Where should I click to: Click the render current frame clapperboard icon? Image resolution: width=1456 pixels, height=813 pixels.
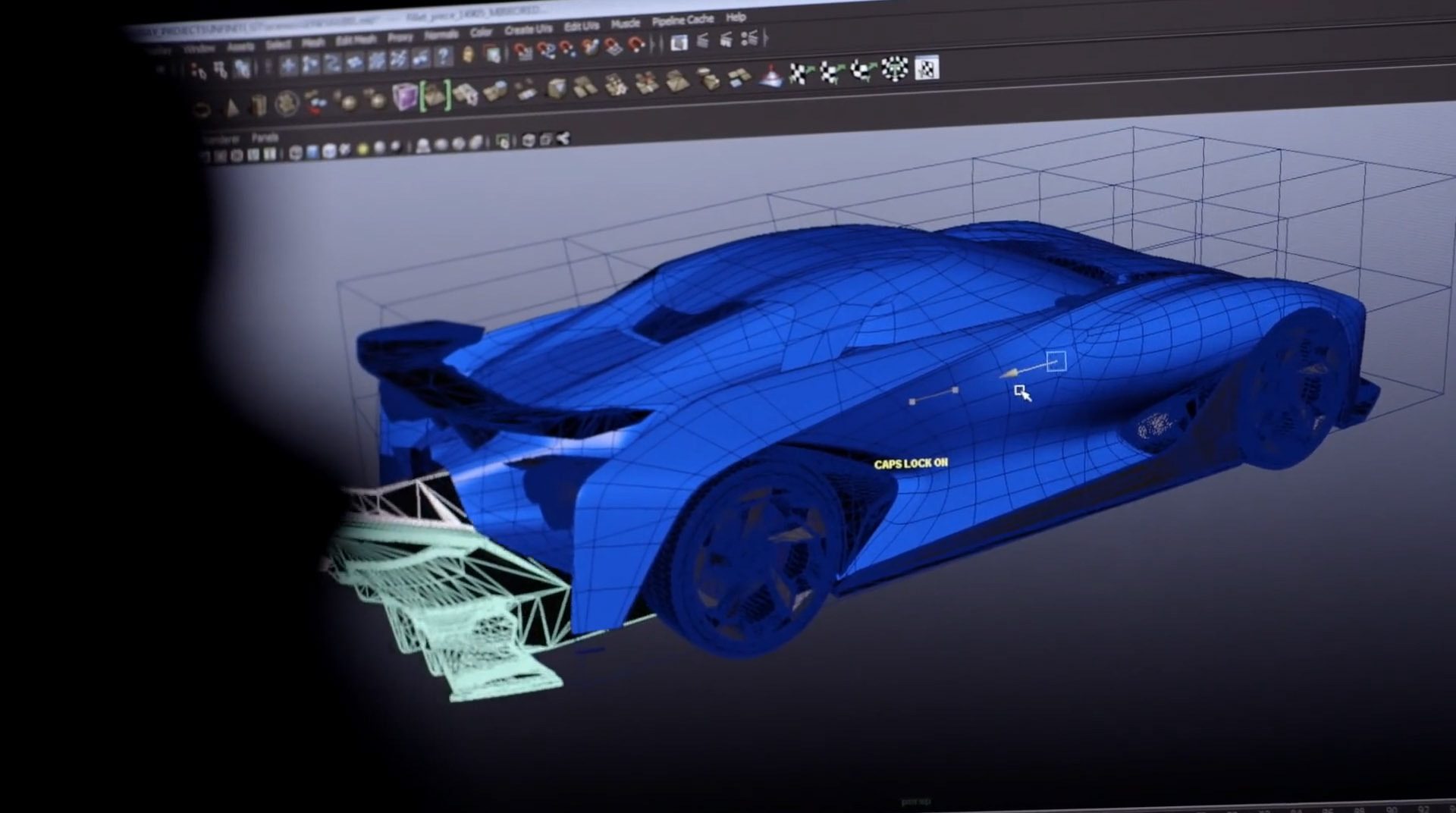[703, 41]
